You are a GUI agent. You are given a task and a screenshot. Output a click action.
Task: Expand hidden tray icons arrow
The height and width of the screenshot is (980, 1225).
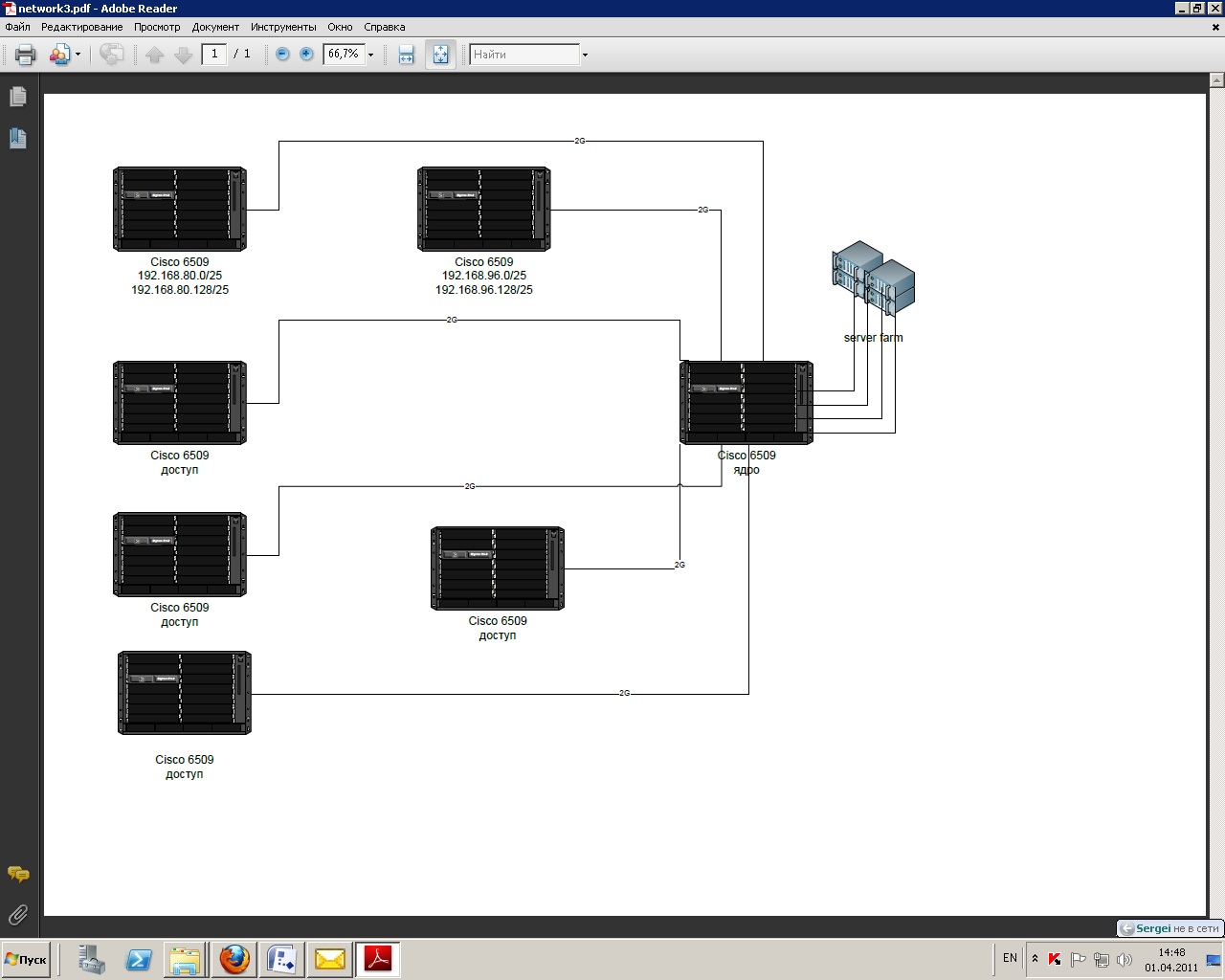1035,959
